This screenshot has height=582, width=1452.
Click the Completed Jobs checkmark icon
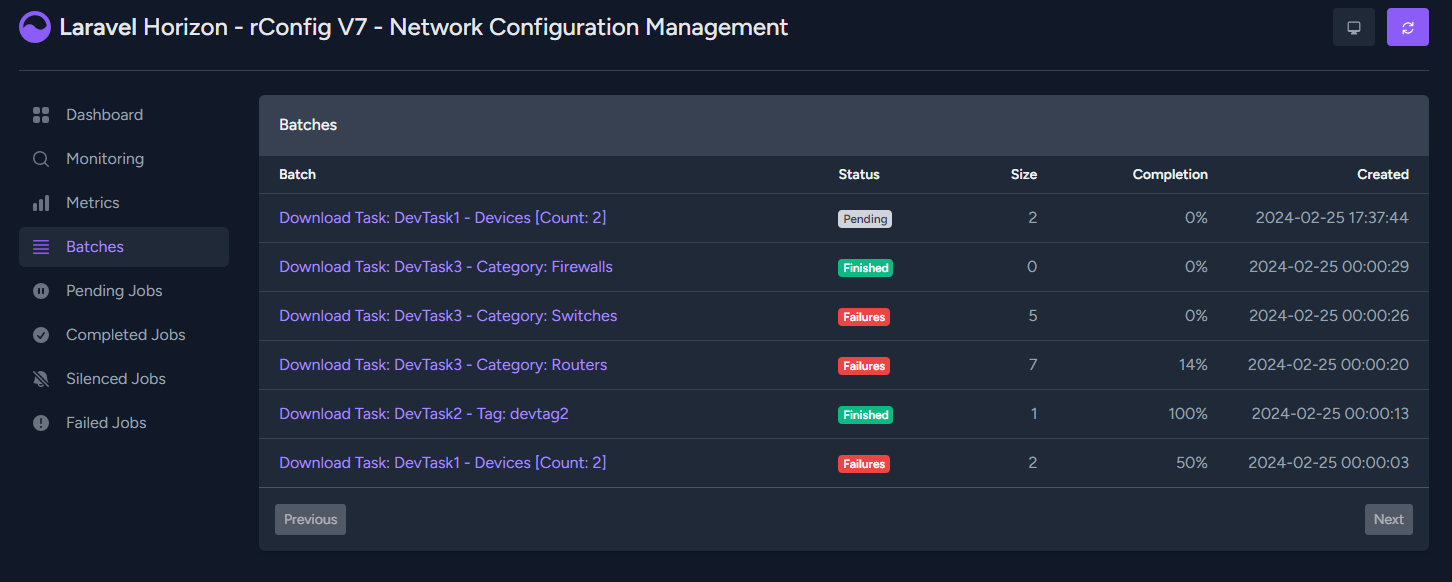point(41,335)
